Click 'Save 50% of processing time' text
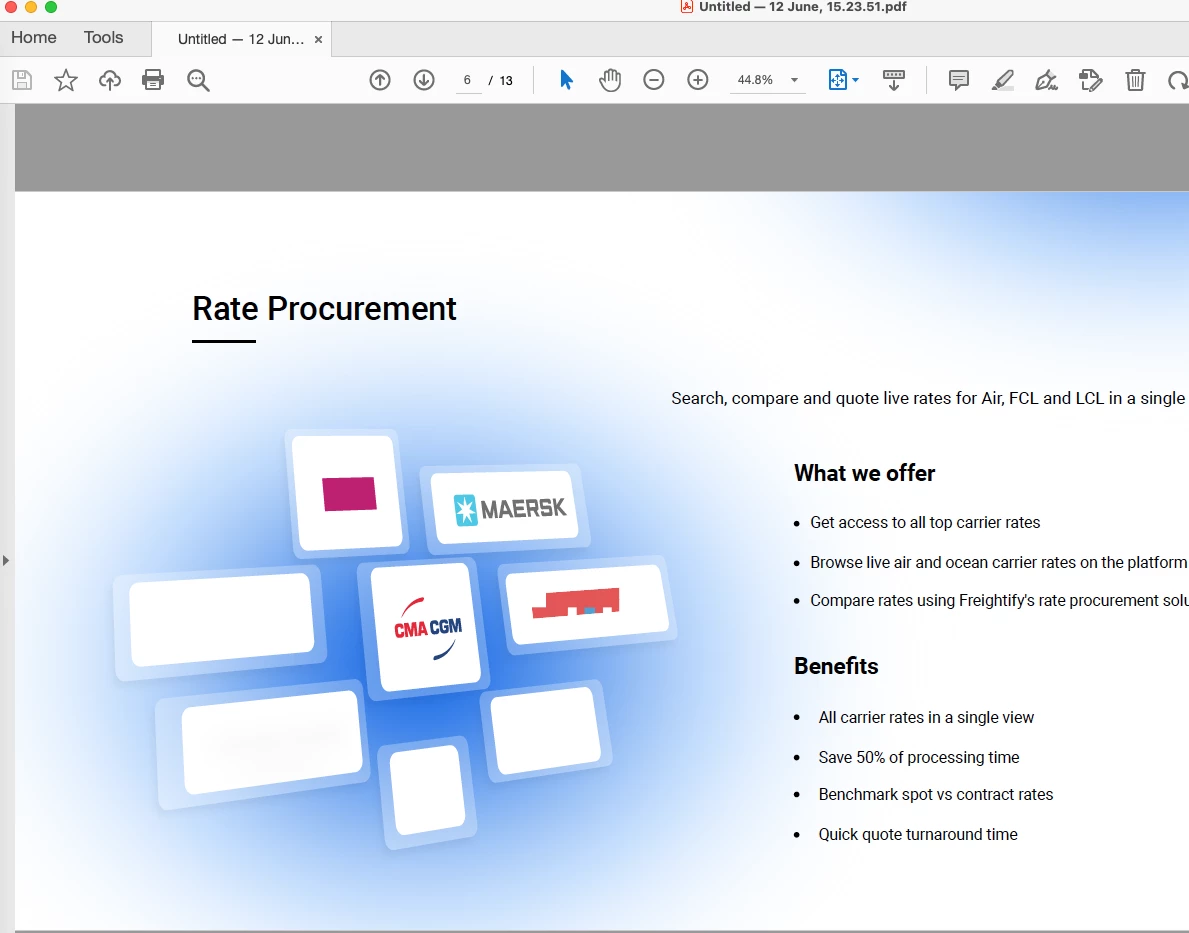This screenshot has height=933, width=1189. pyautogui.click(x=918, y=757)
